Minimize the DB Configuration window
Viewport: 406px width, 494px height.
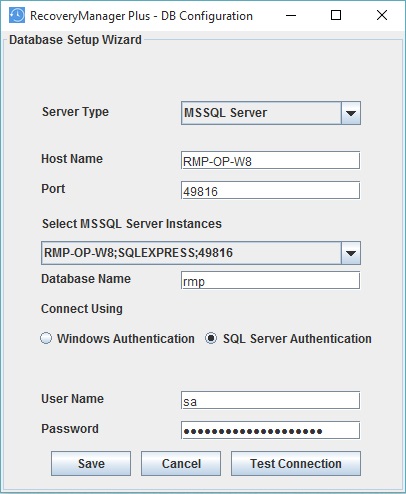291,15
